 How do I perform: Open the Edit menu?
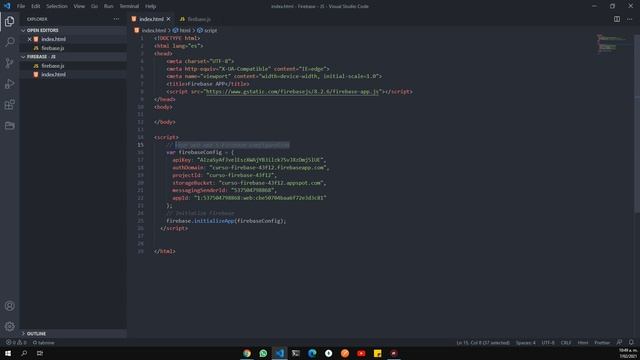pos(36,6)
